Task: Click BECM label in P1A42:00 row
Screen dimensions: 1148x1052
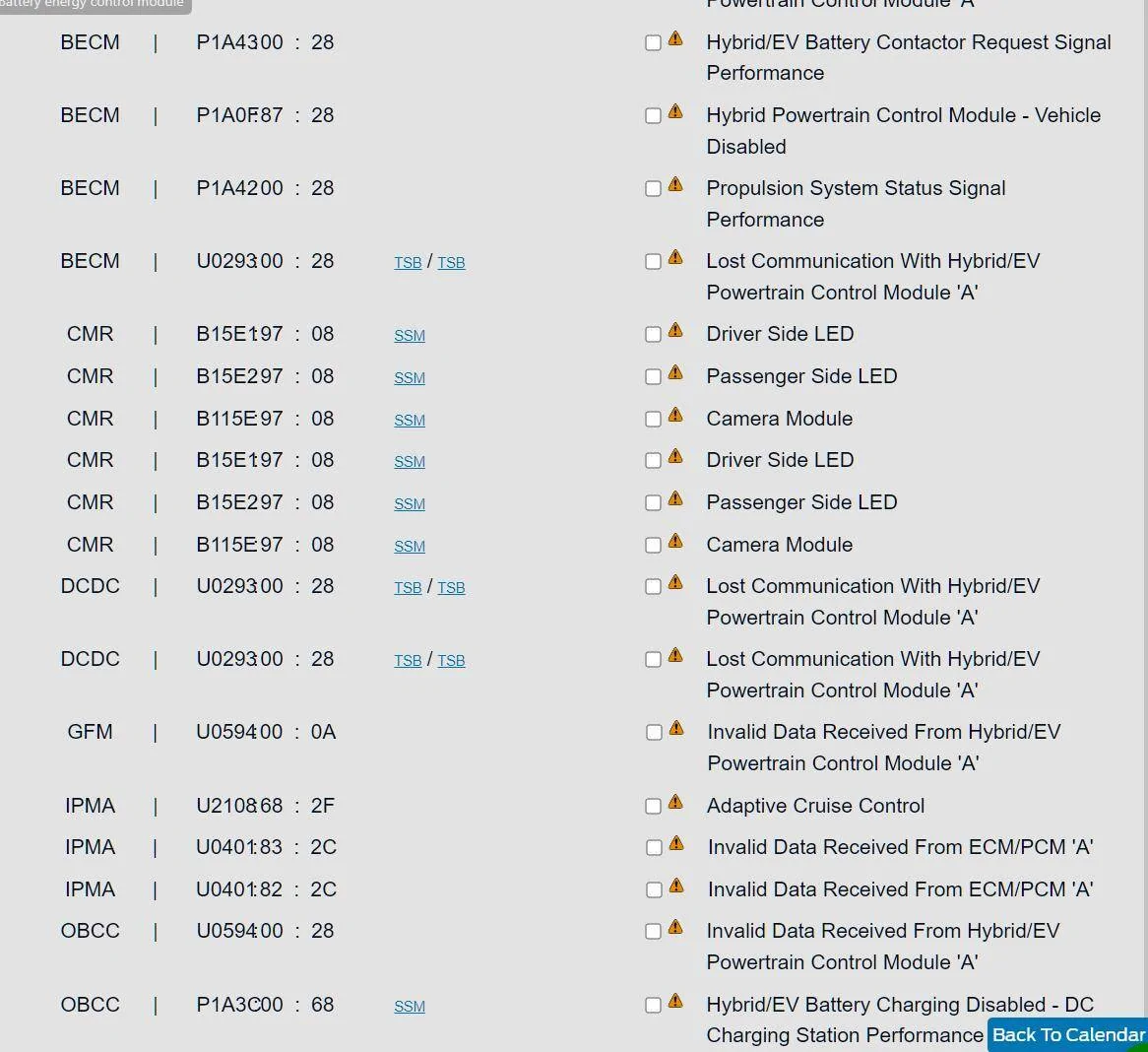Action: click(x=90, y=188)
